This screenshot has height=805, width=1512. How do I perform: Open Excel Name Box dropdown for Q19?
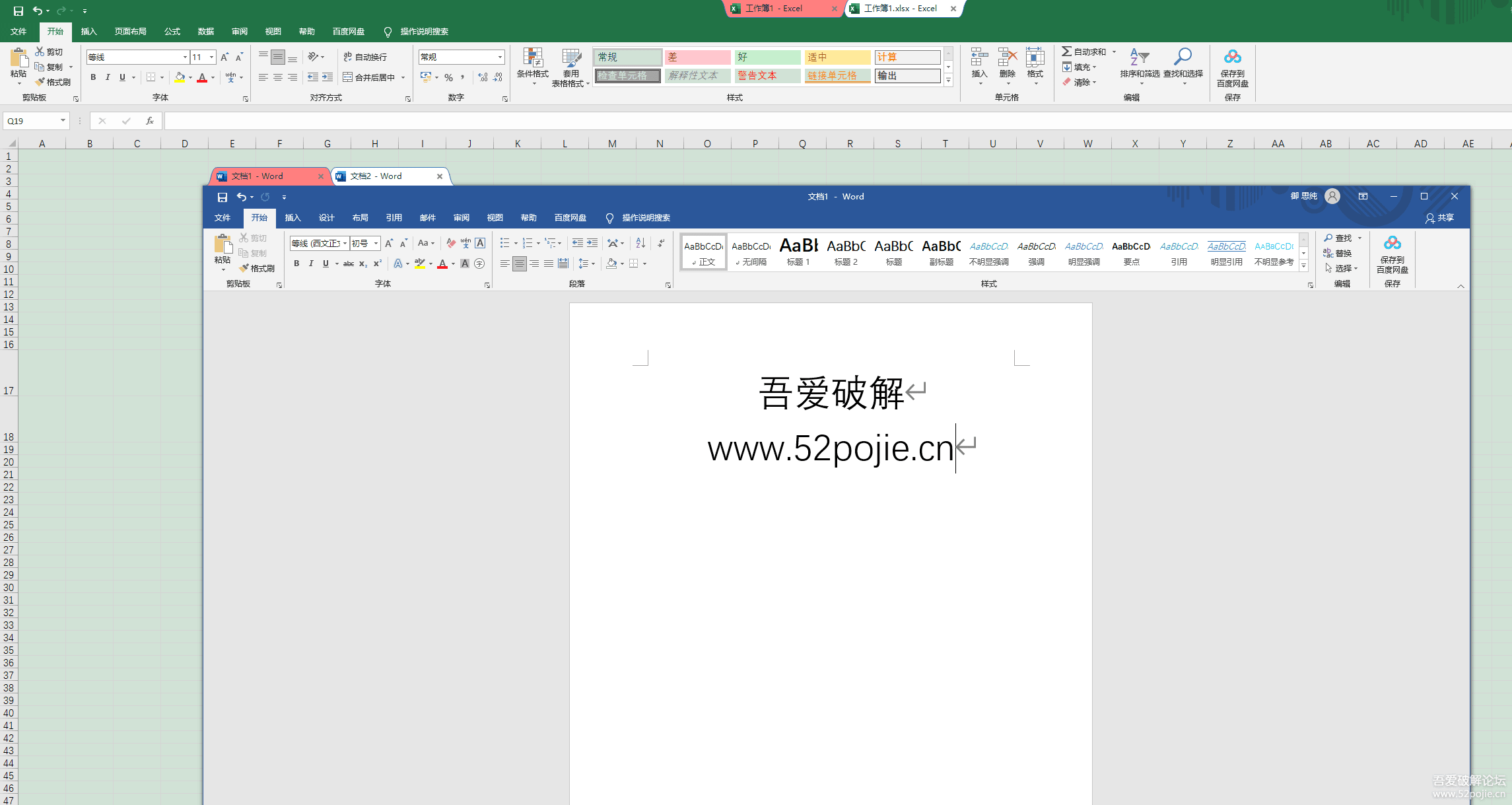click(x=63, y=121)
